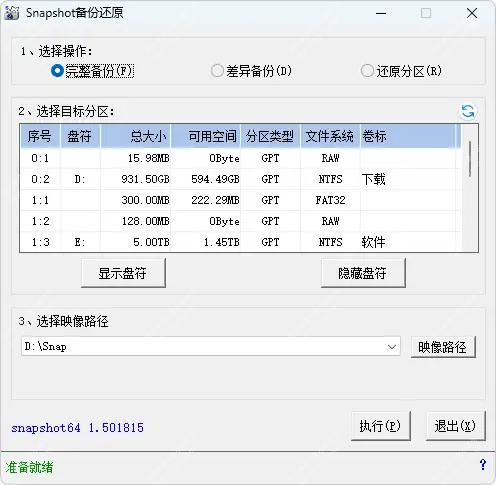Sort by 序号 column header
Image resolution: width=496 pixels, height=485 pixels.
pyautogui.click(x=40, y=136)
